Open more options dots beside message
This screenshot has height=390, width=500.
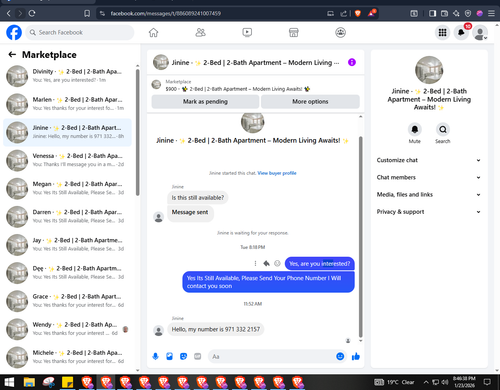255,263
